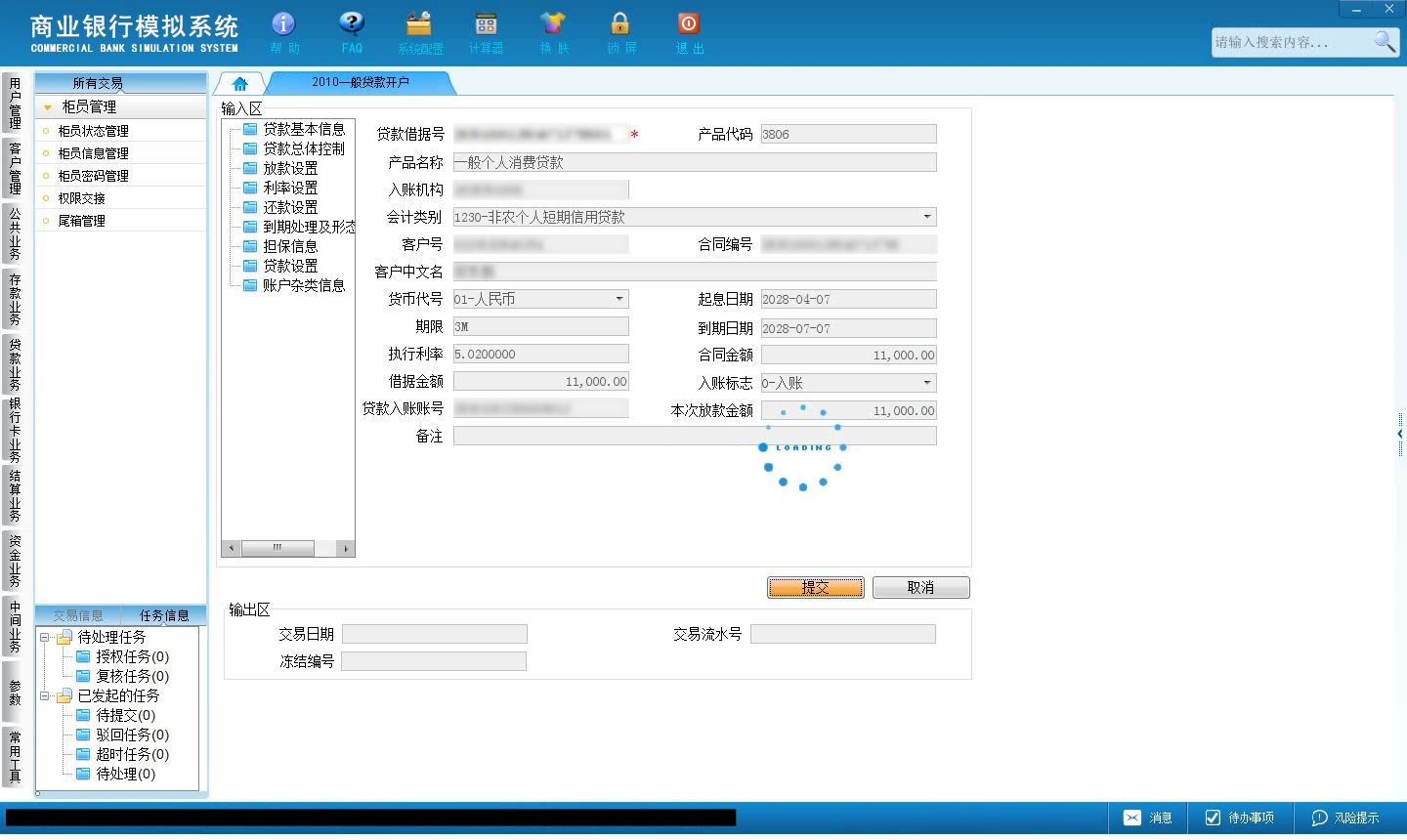Open 公共业务 side tab
Viewport: 1407px width, 840px height.
(x=15, y=234)
